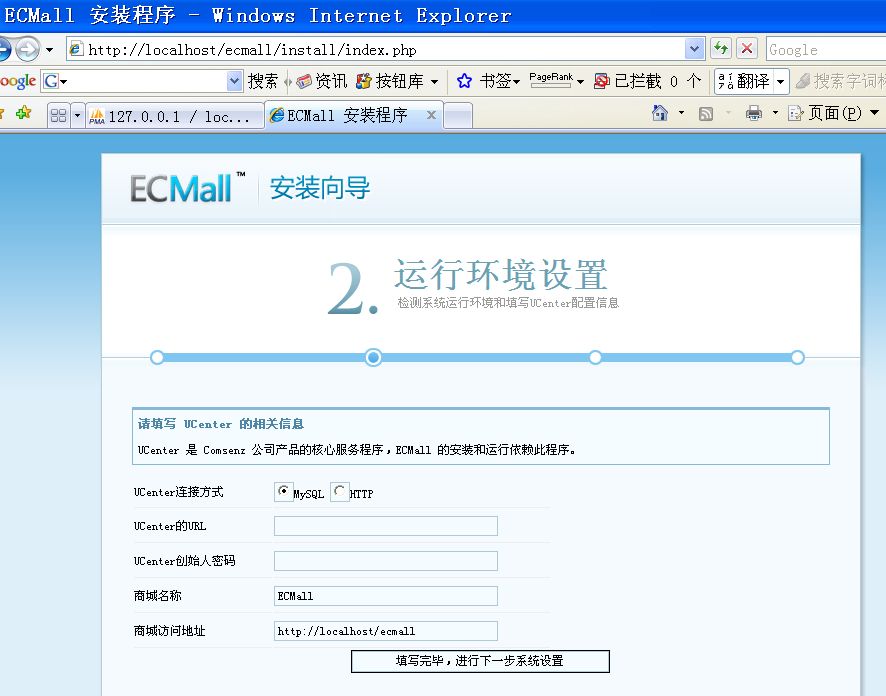Click the ECMall logo
The width and height of the screenshot is (886, 696).
188,188
